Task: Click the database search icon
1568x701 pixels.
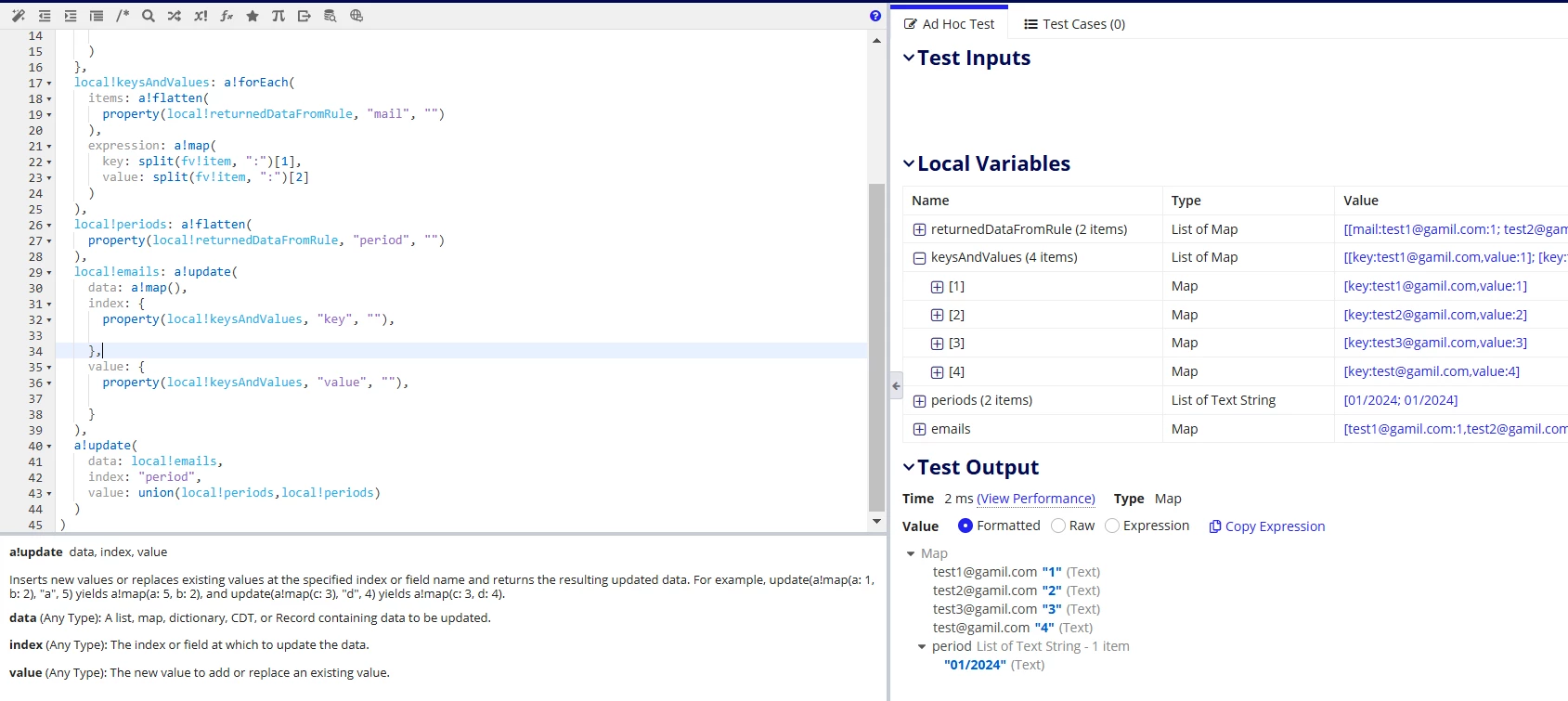Action: pyautogui.click(x=330, y=16)
